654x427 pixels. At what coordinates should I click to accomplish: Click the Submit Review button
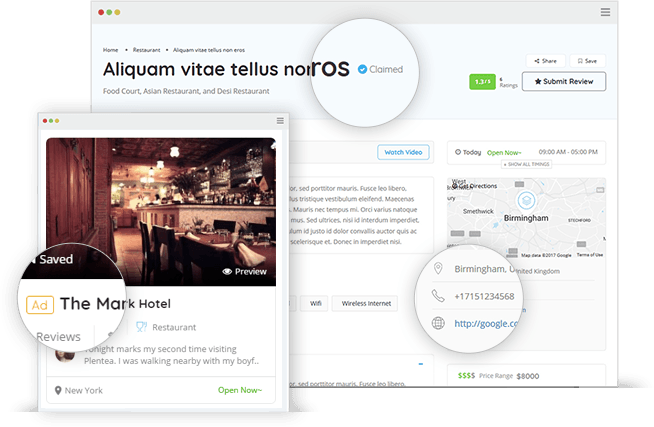[x=564, y=81]
